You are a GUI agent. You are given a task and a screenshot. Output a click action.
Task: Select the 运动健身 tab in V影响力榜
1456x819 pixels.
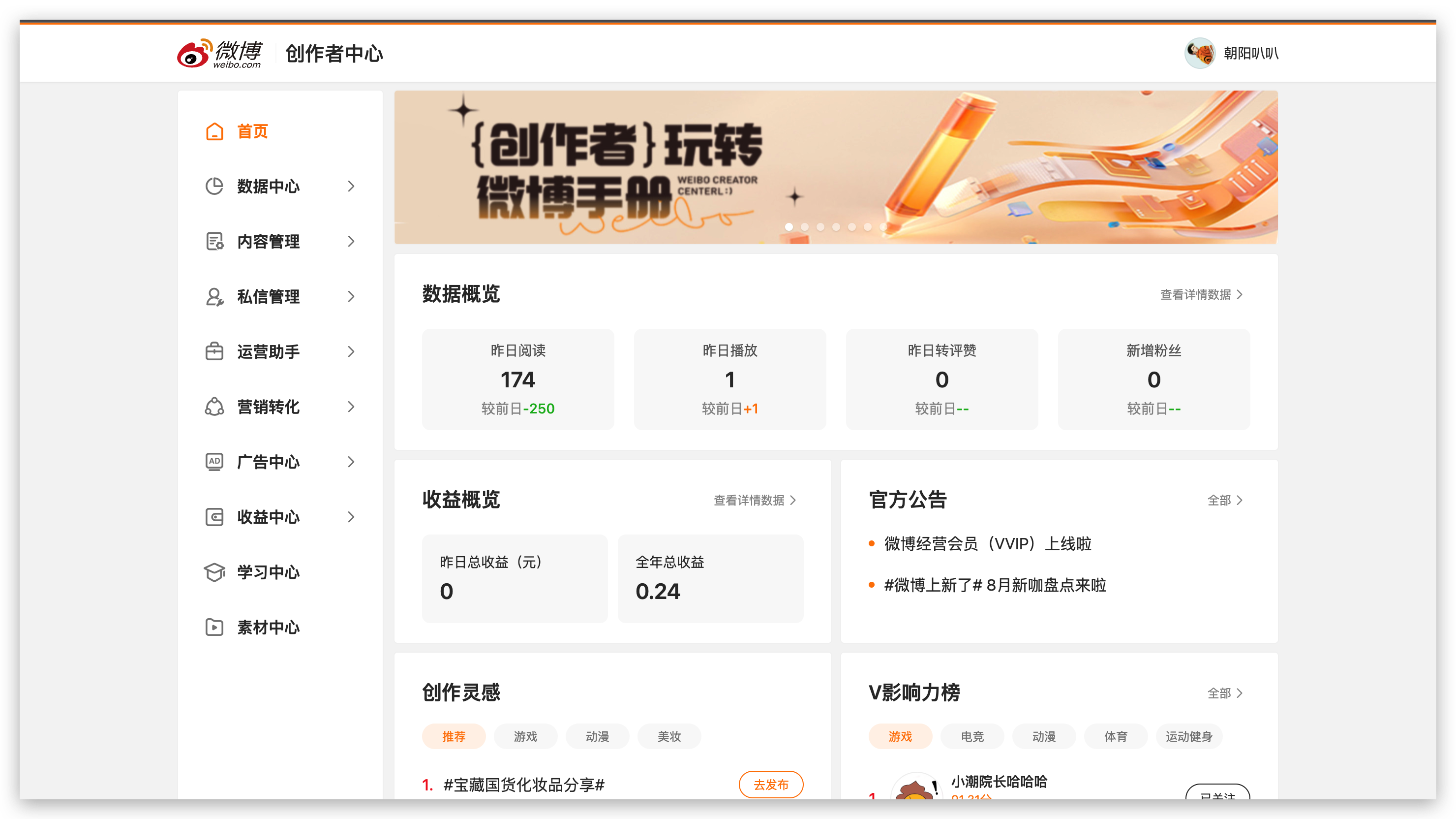(x=1188, y=736)
